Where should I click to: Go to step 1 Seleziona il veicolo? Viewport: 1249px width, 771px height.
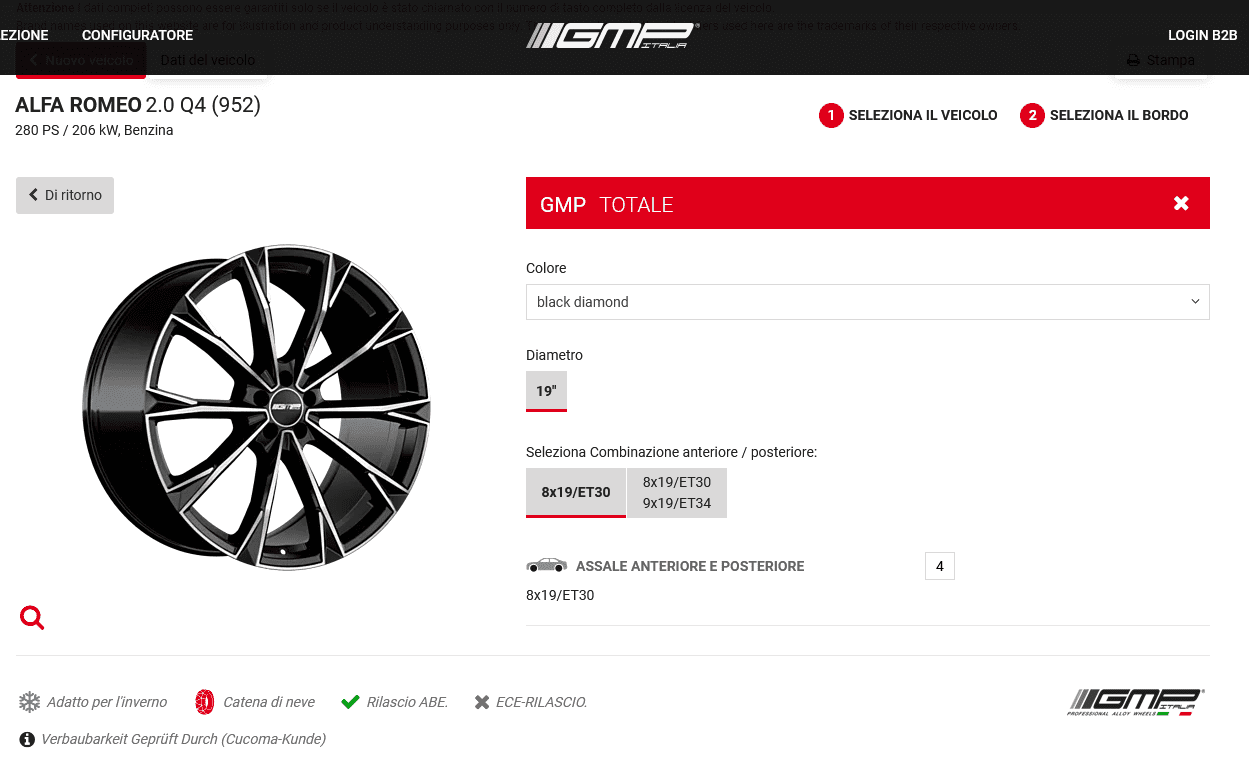pyautogui.click(x=908, y=116)
